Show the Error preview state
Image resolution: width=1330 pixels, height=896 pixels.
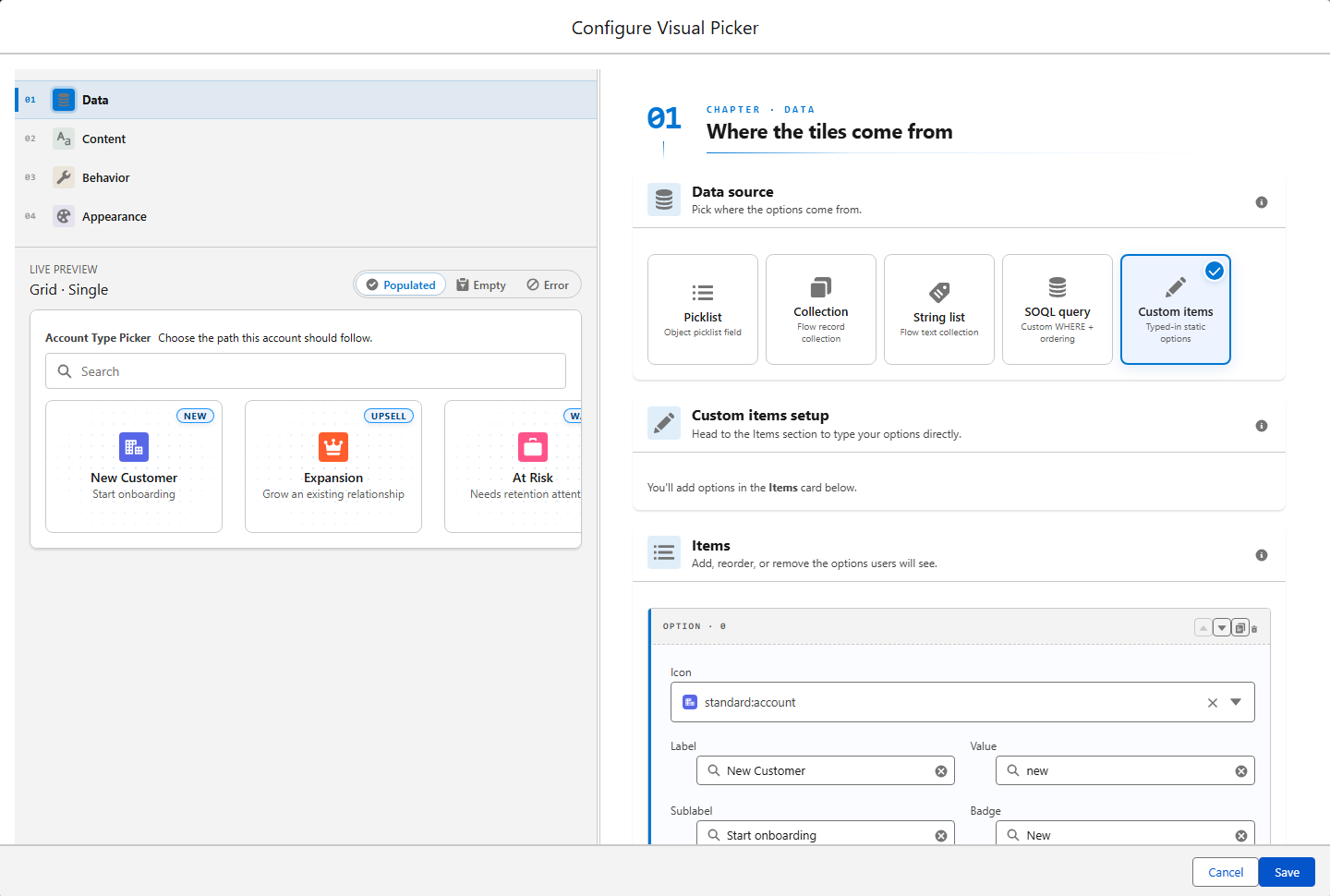[x=548, y=285]
